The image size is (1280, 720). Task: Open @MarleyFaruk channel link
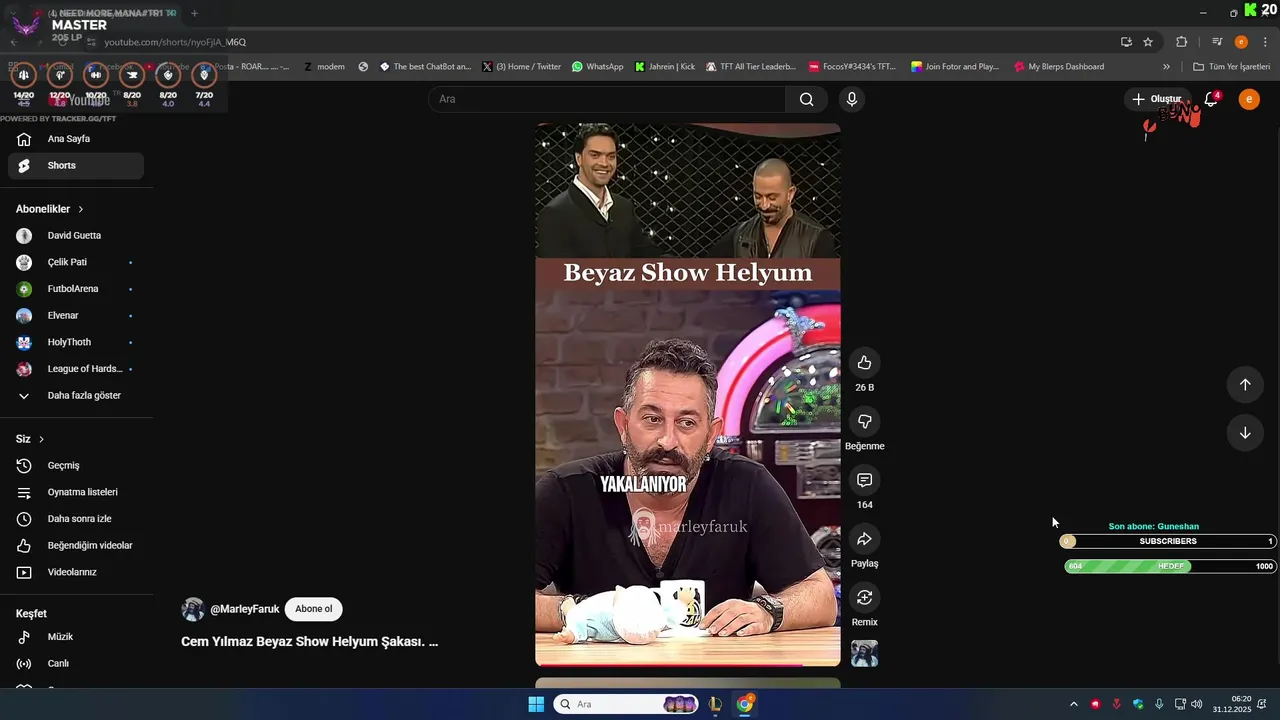[245, 609]
